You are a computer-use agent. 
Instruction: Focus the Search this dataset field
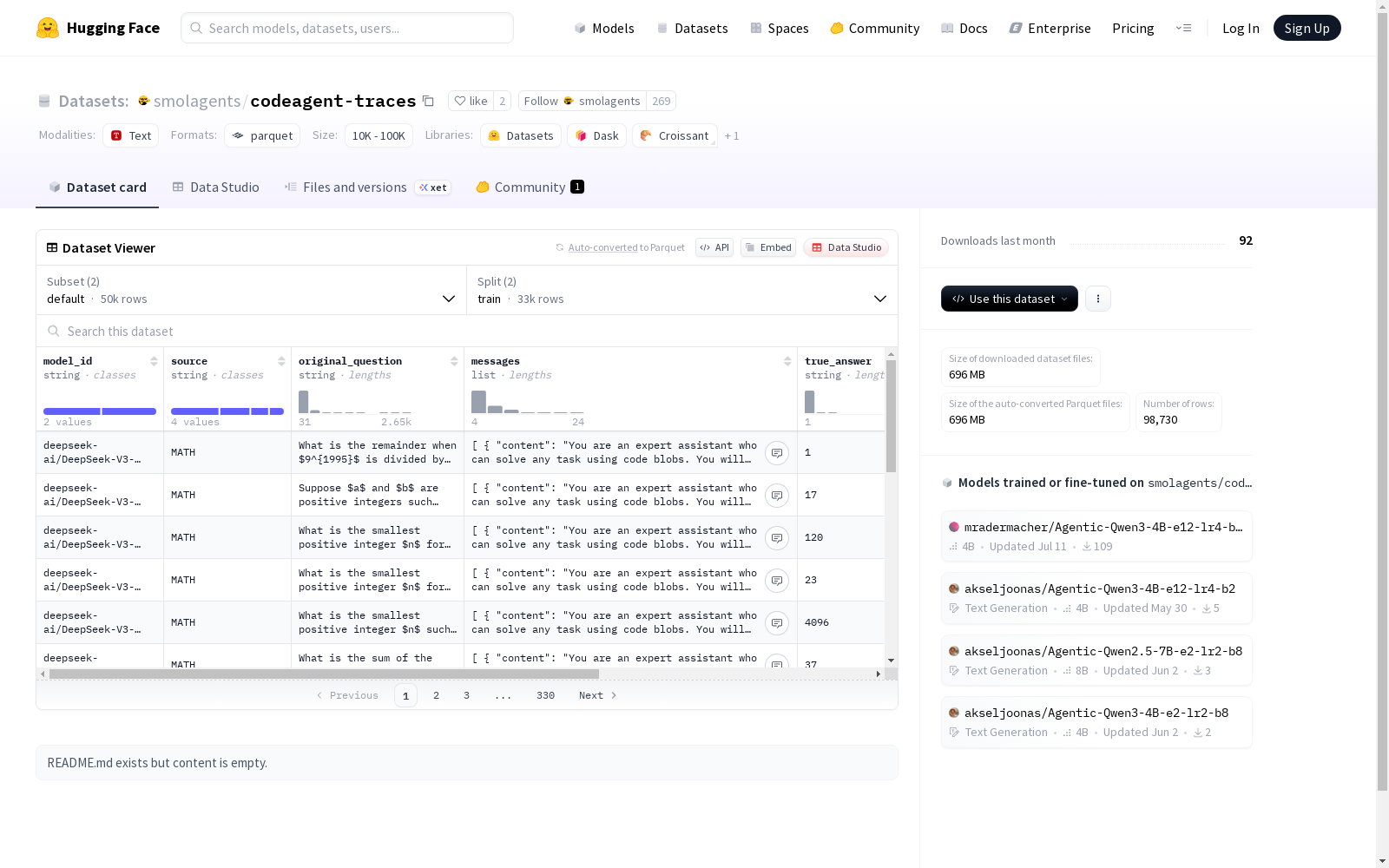pyautogui.click(x=467, y=331)
